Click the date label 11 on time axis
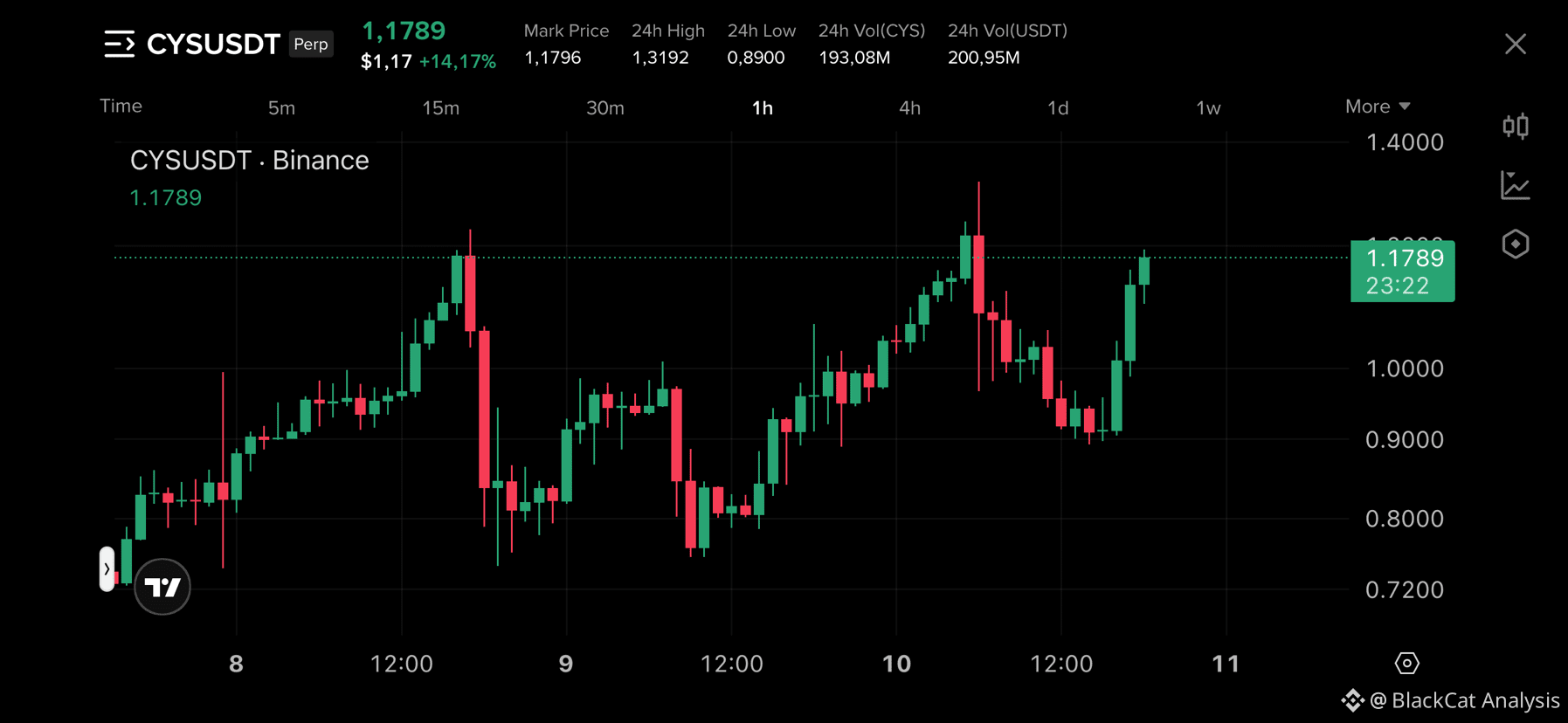The image size is (1568, 723). [1226, 664]
